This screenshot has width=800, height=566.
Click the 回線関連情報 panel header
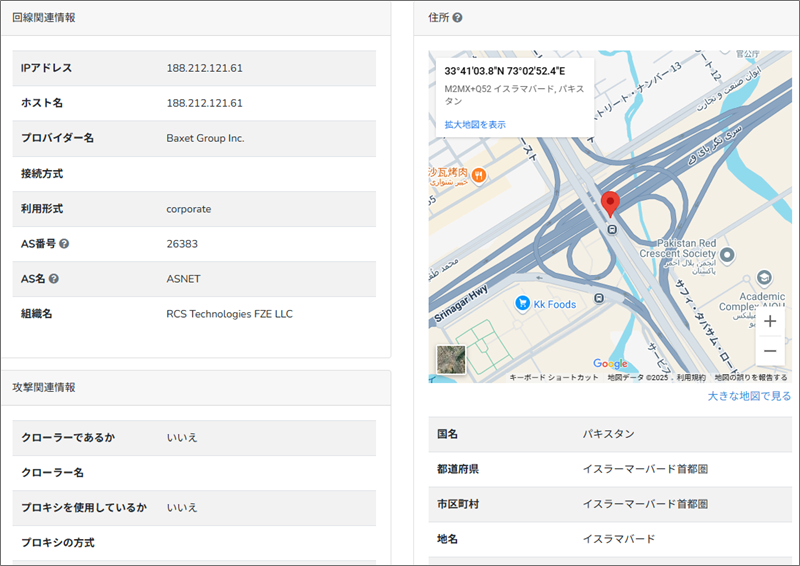point(196,18)
